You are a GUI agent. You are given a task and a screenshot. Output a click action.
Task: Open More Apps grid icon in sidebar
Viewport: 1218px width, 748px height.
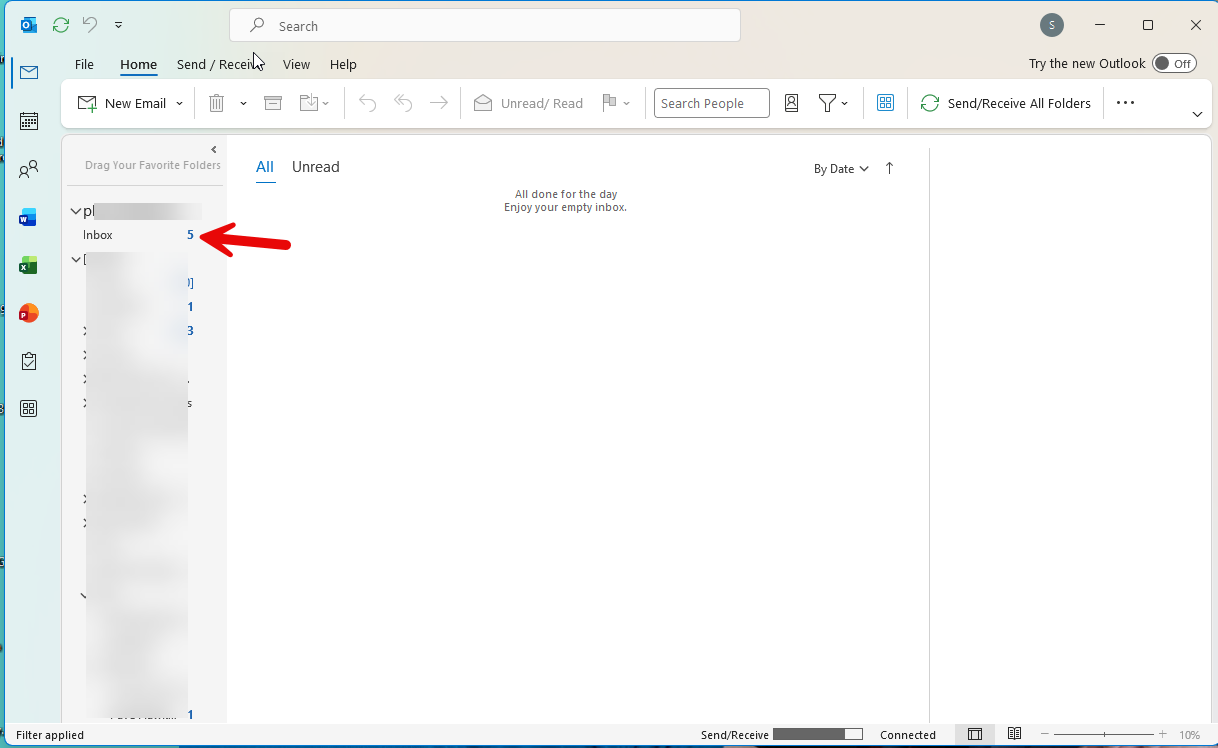(29, 408)
